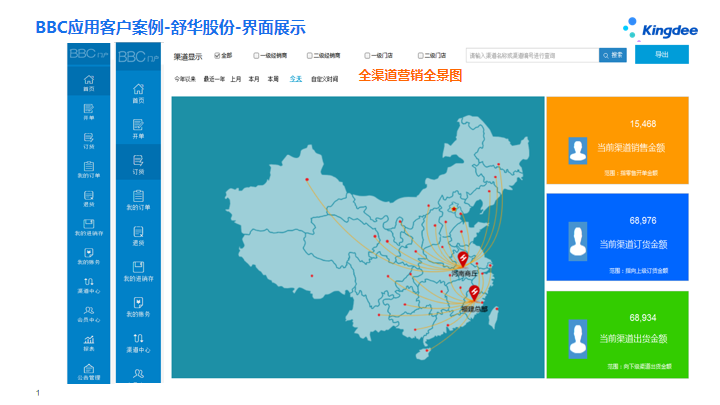Screen dimensions: 720x405
Task: Select the 今年以来 time filter
Action: [x=185, y=79]
